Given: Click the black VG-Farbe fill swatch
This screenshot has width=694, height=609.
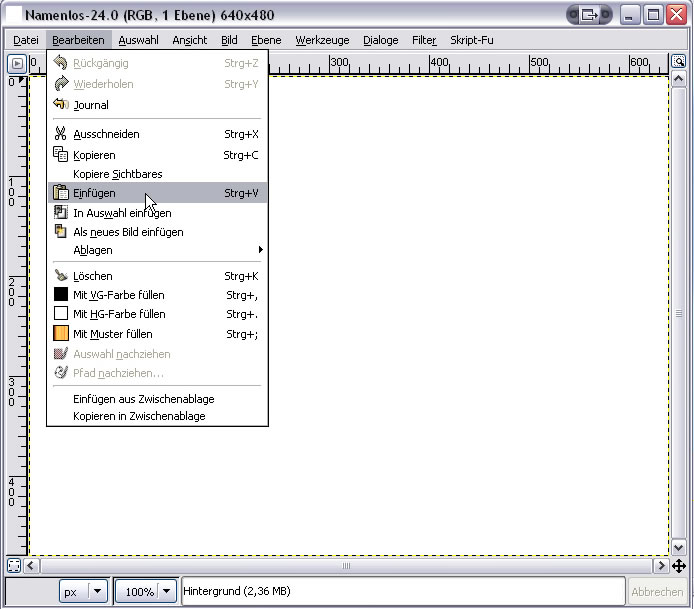Looking at the screenshot, I should click(60, 295).
